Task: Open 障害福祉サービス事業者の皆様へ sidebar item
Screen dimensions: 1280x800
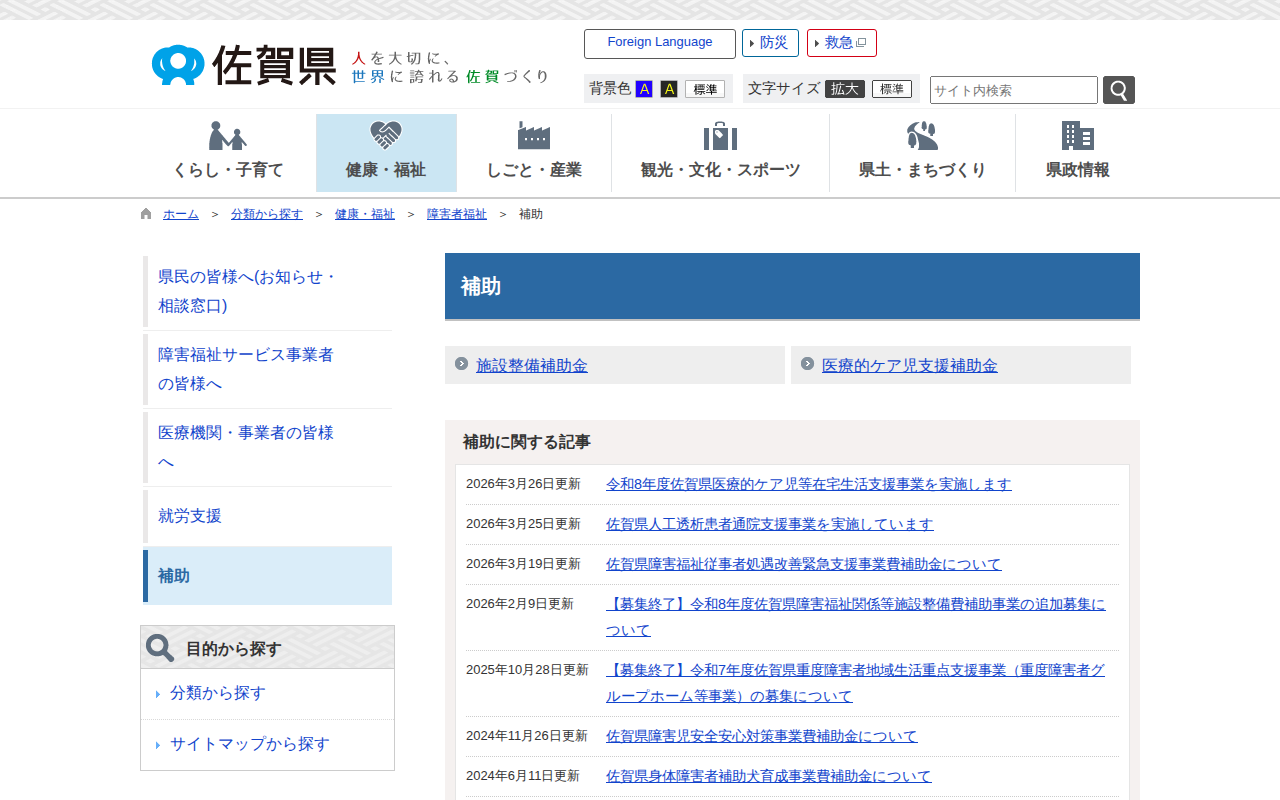Action: click(267, 369)
